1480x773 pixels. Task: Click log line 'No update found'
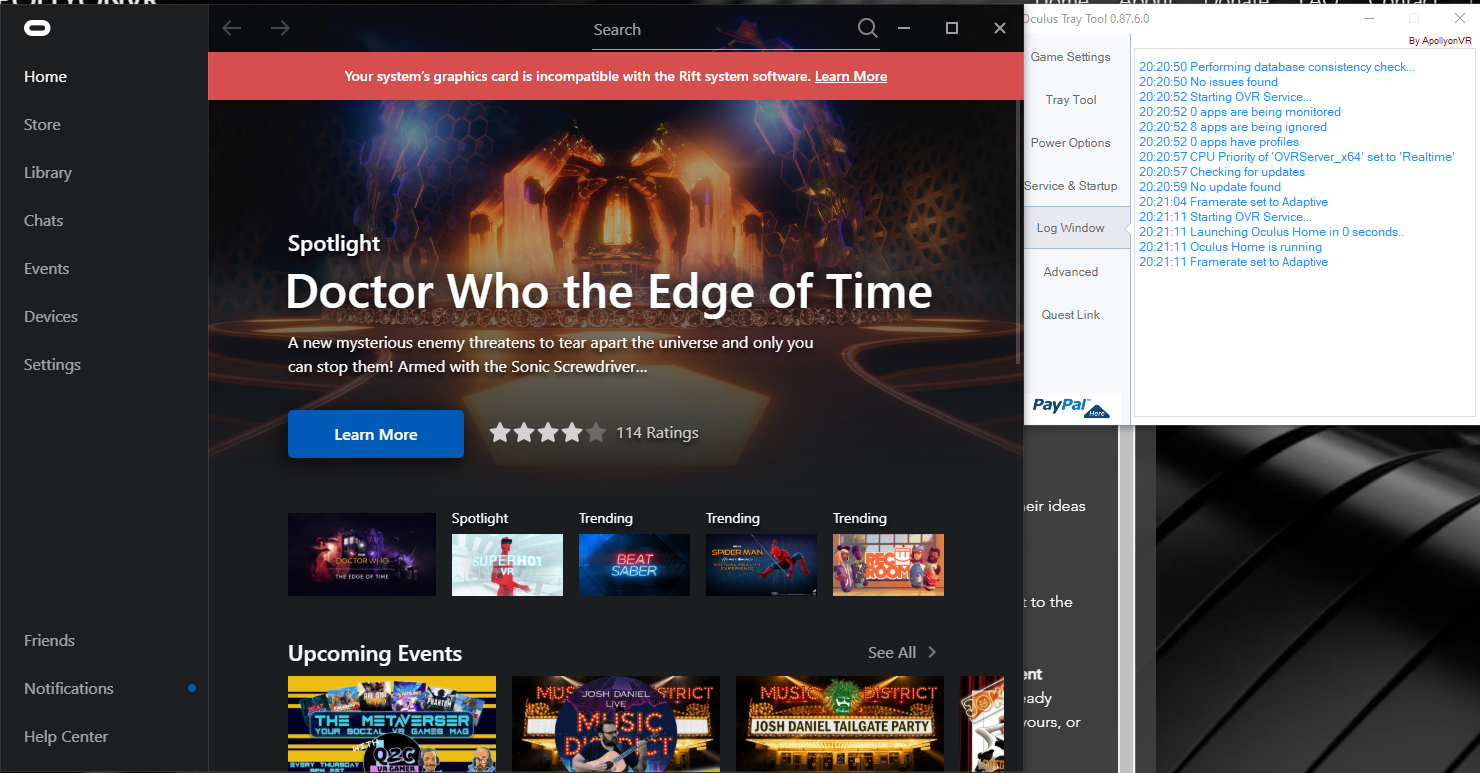[x=1210, y=187]
